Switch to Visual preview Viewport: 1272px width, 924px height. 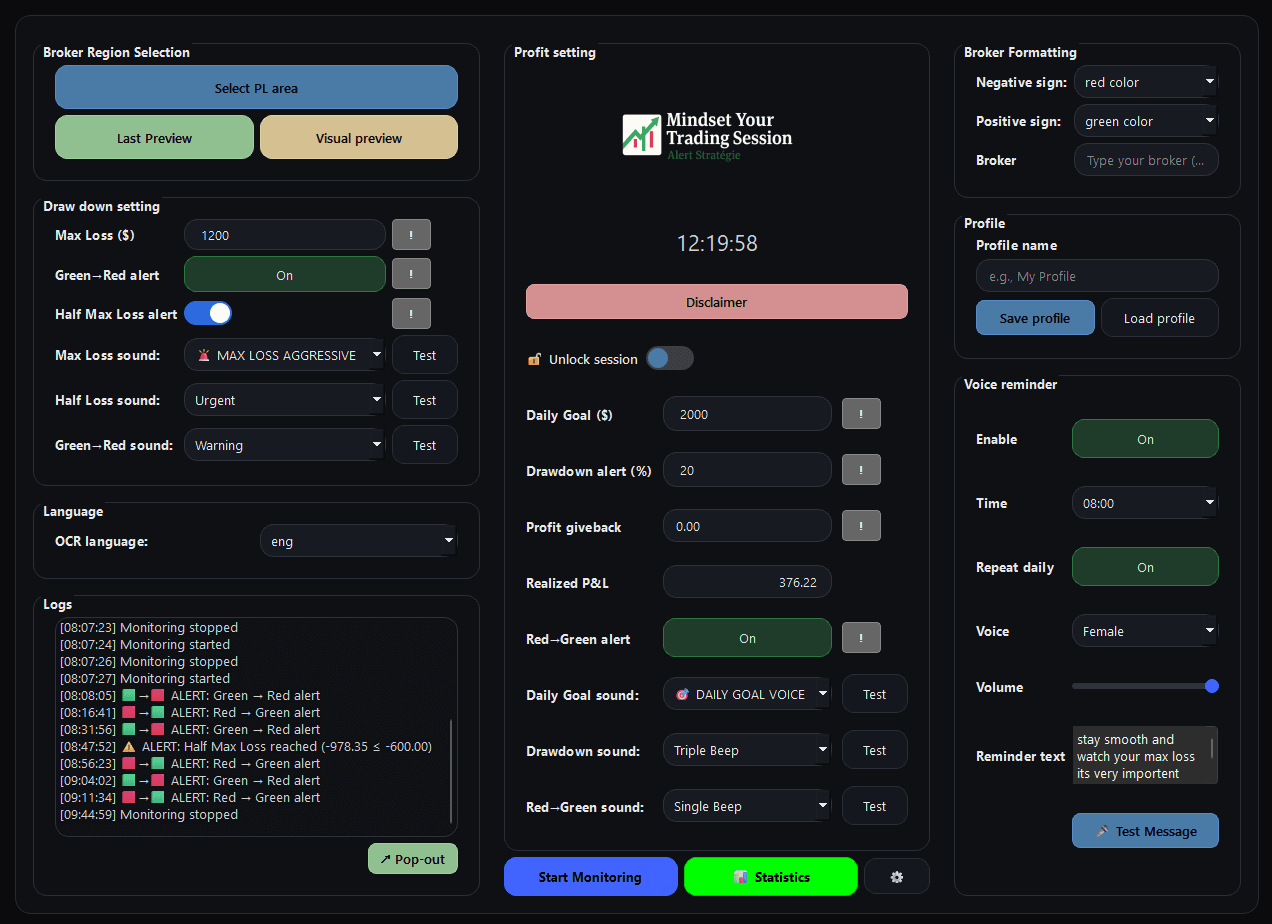click(359, 137)
